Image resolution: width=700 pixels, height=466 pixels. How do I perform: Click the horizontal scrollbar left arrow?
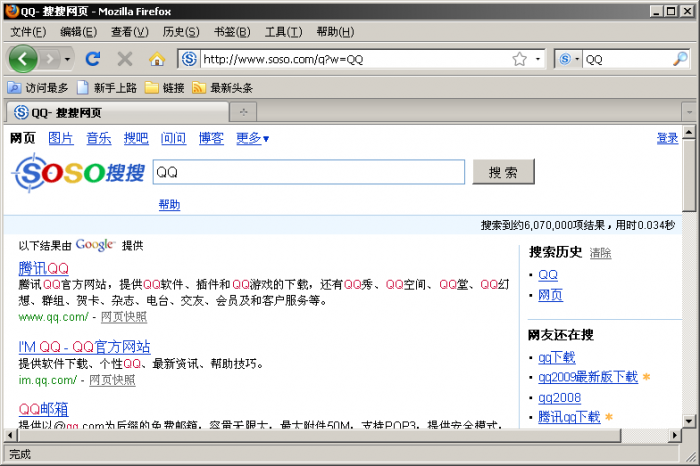tap(10, 435)
